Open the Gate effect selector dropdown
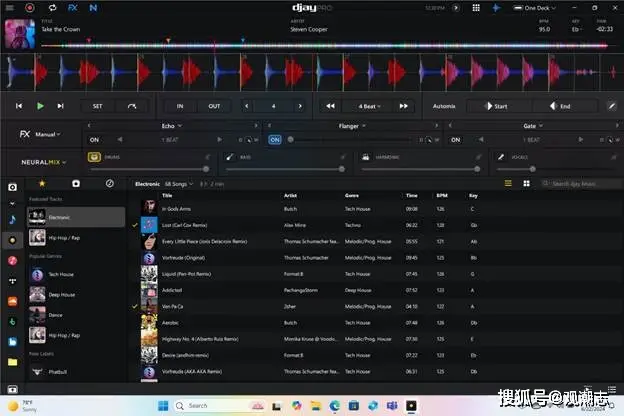This screenshot has height=416, width=624. point(533,126)
